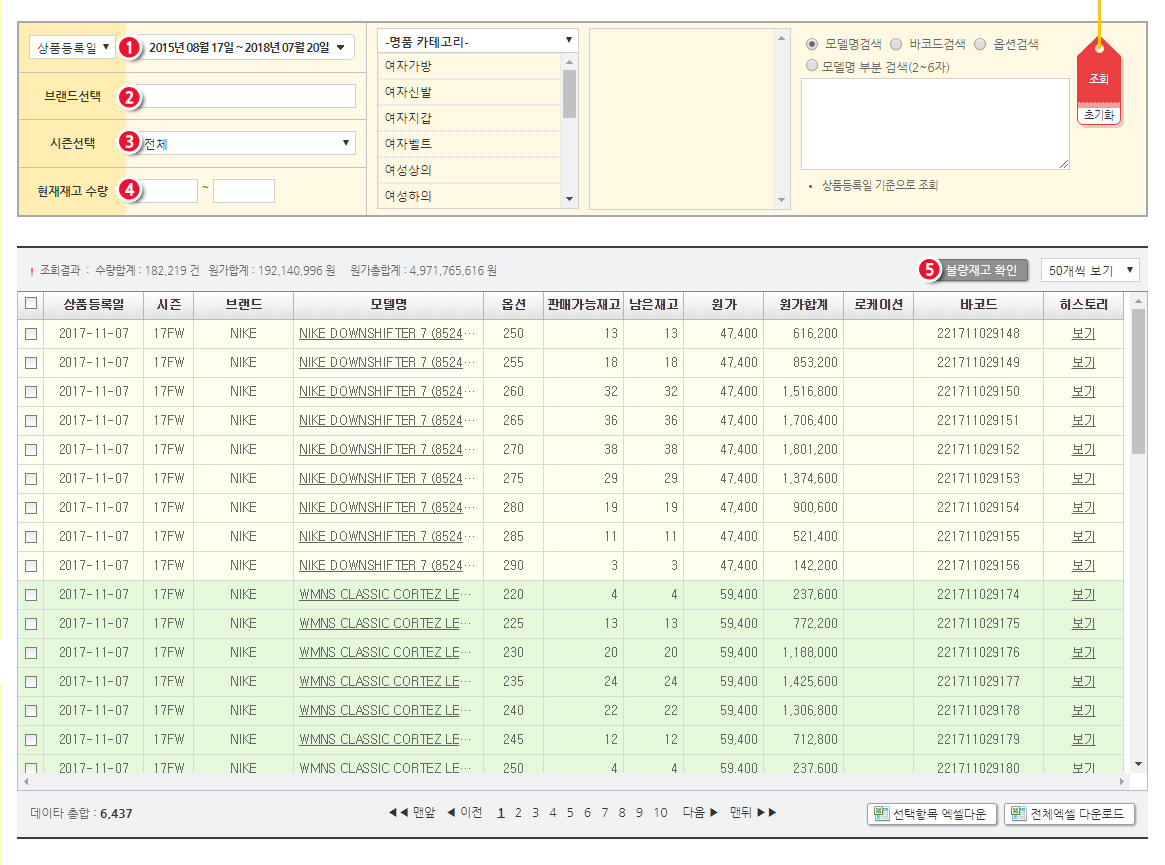The width and height of the screenshot is (1165, 865).
Task: Click table horizontal scrollbar right arrow
Action: click(1122, 782)
